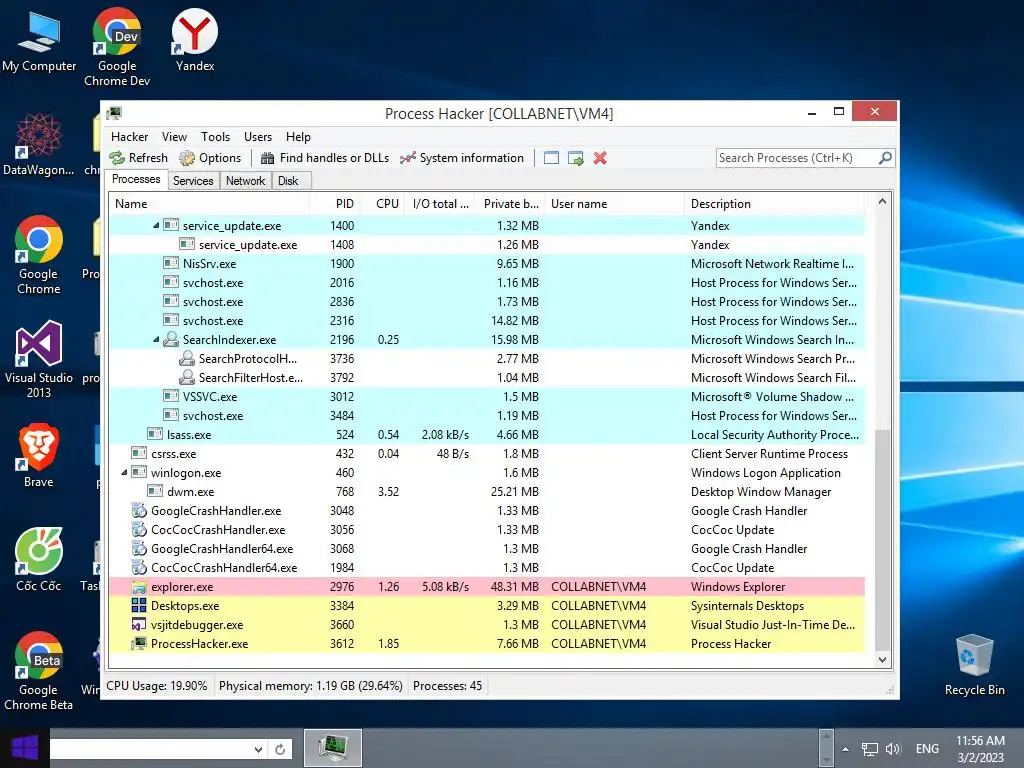1024x768 pixels.
Task: Collapse the winlogon.exe tree node
Action: pyautogui.click(x=124, y=472)
